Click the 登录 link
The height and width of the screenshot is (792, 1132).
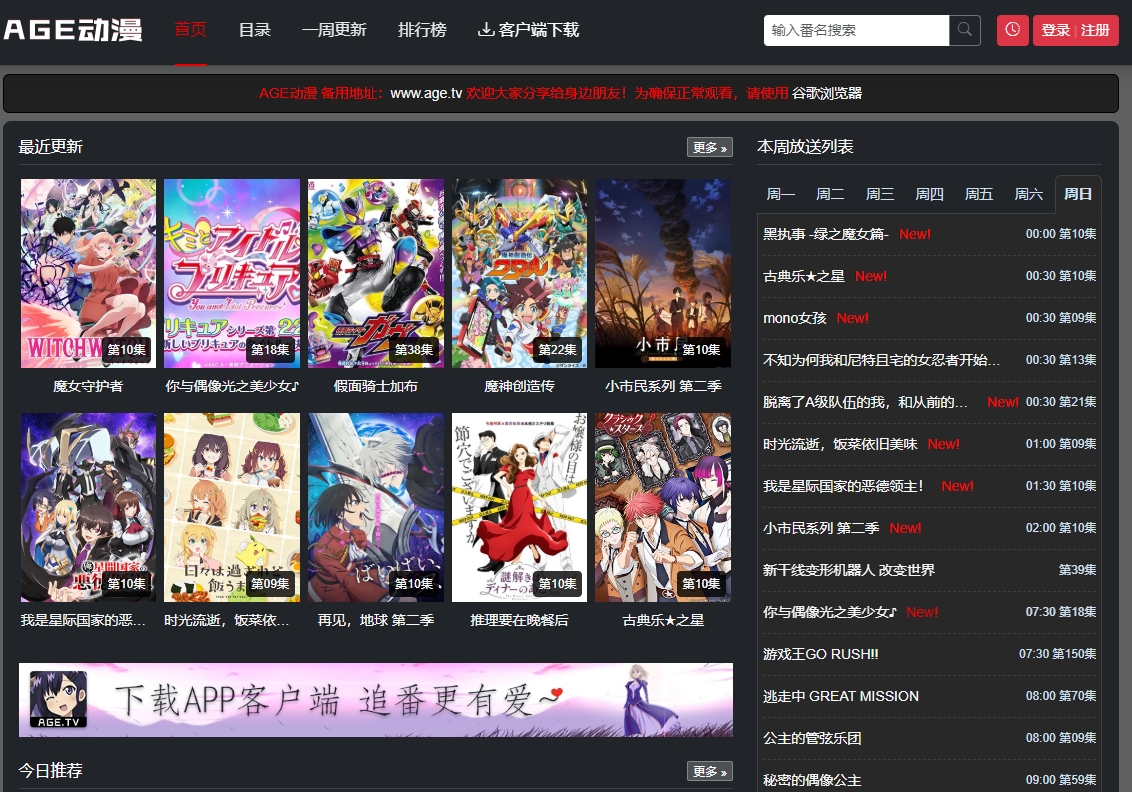[1055, 30]
